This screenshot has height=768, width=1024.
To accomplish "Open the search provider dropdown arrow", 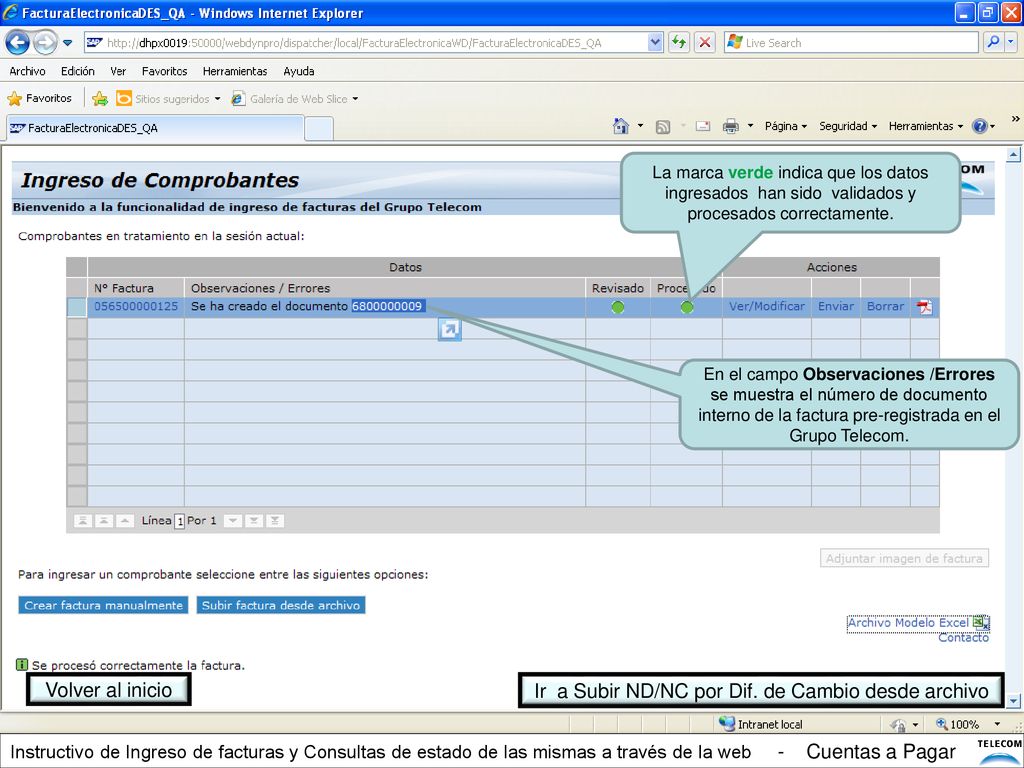I will pos(1011,42).
